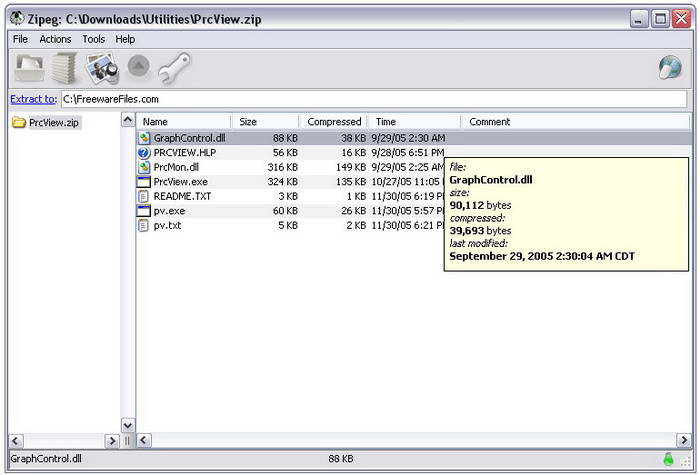Open the File menu

(20, 39)
